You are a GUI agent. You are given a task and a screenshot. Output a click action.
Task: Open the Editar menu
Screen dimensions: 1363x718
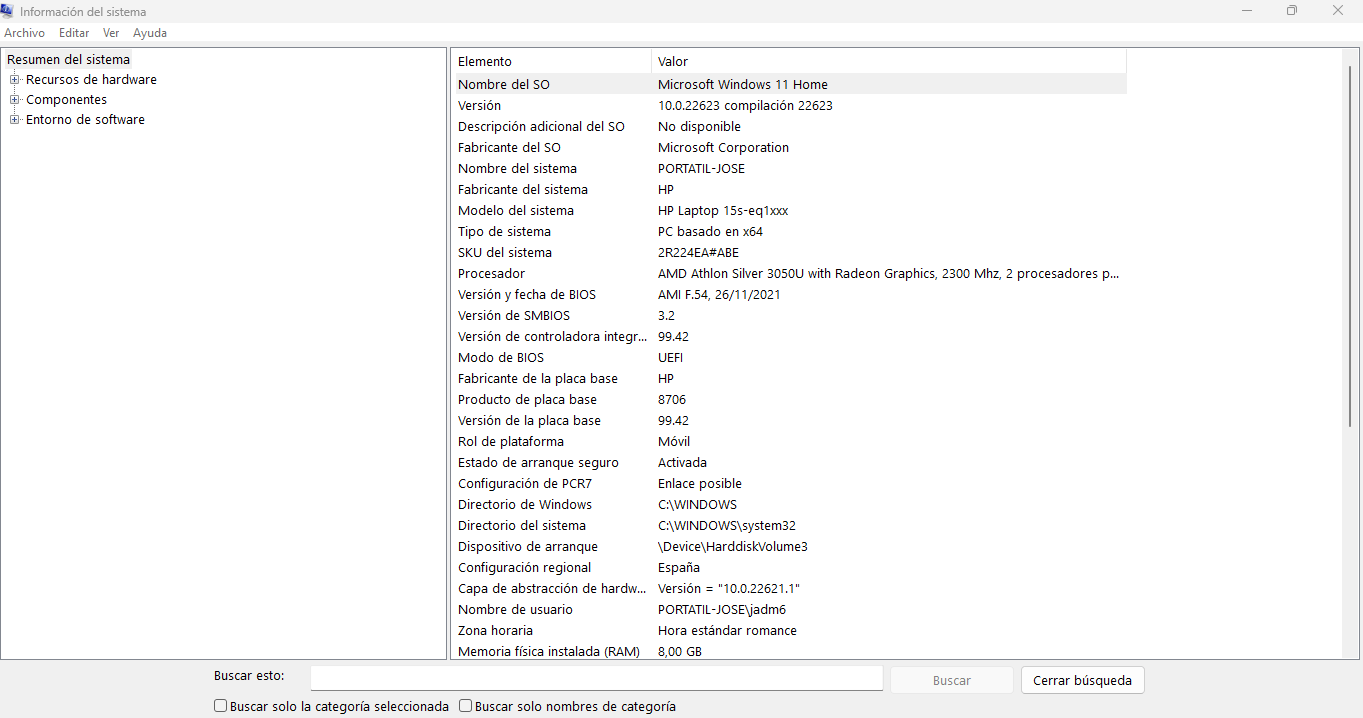point(74,33)
